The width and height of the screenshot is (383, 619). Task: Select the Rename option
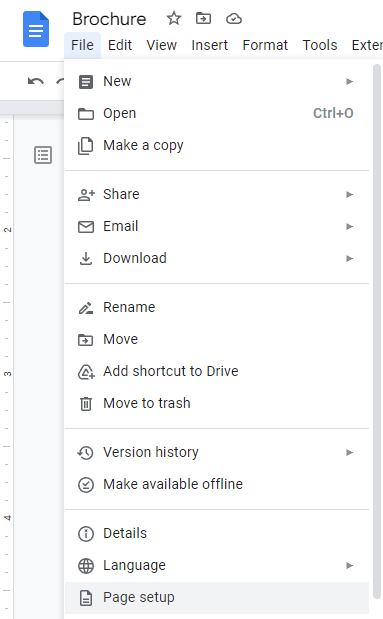pos(217,307)
